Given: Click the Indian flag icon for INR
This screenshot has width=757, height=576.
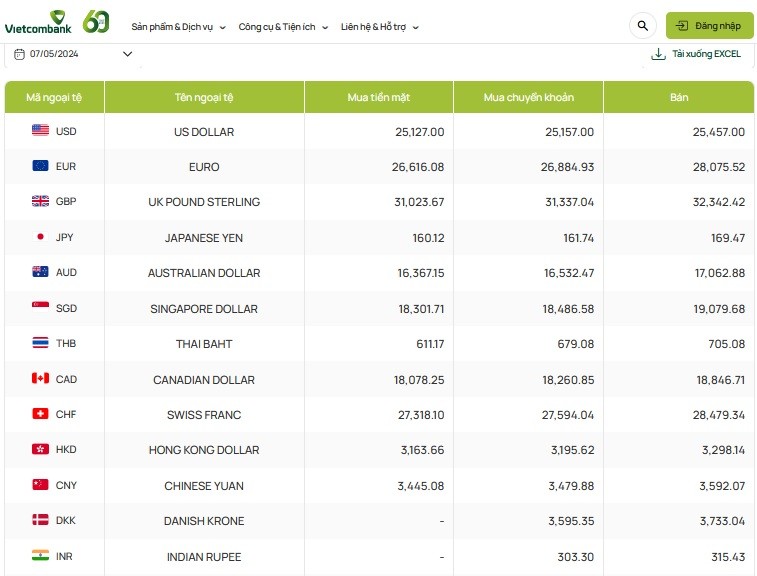Looking at the screenshot, I should (40, 556).
